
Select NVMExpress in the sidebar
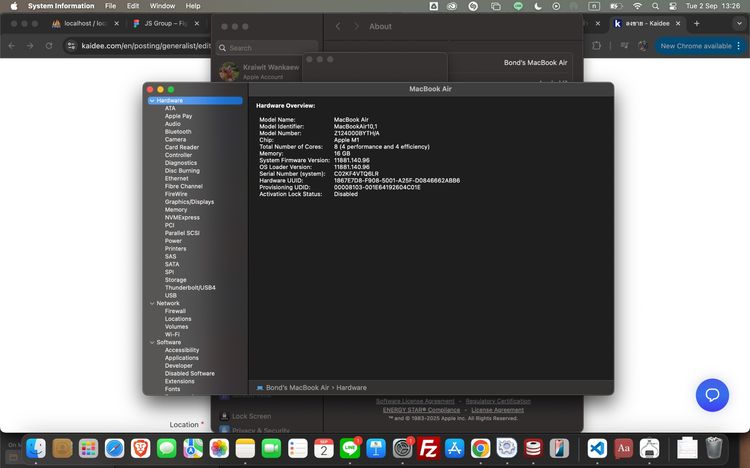(x=182, y=217)
